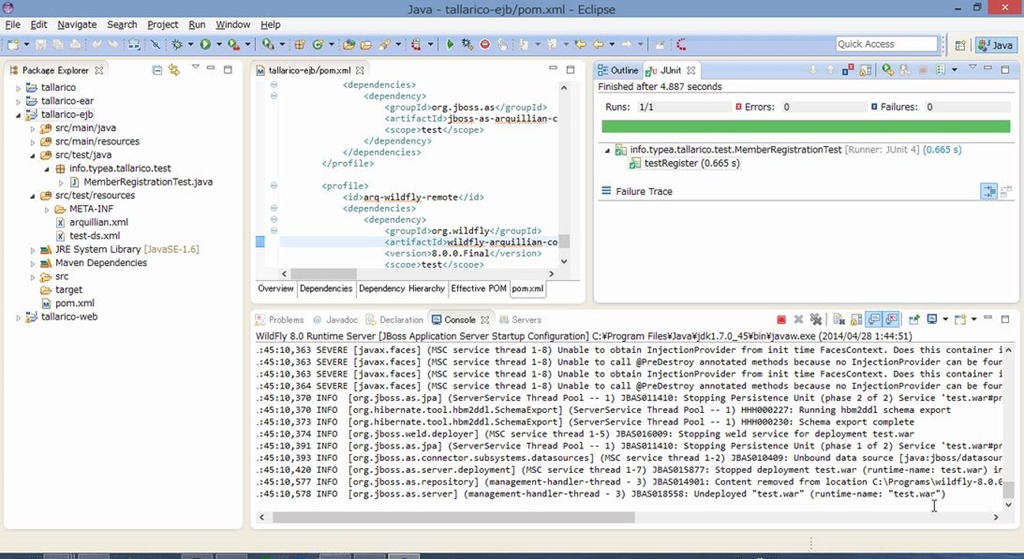The height and width of the screenshot is (559, 1024).
Task: Click the console horizontal scrollbar
Action: [450, 518]
